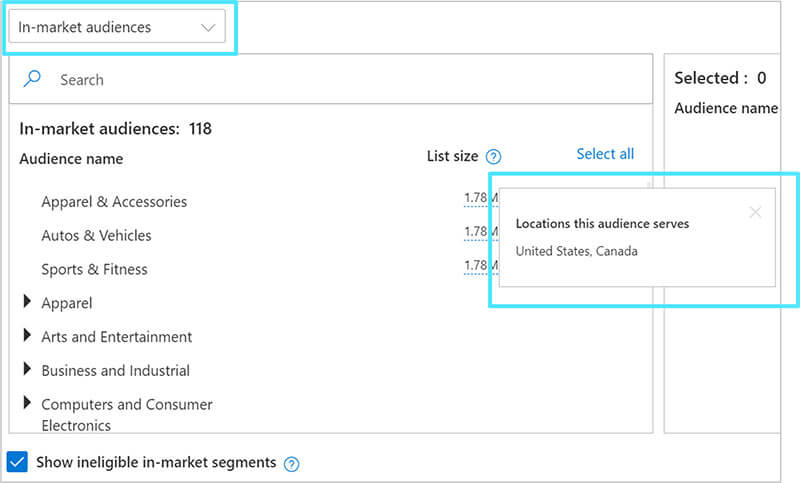Click list size value for Sports & Fitness

(x=475, y=266)
